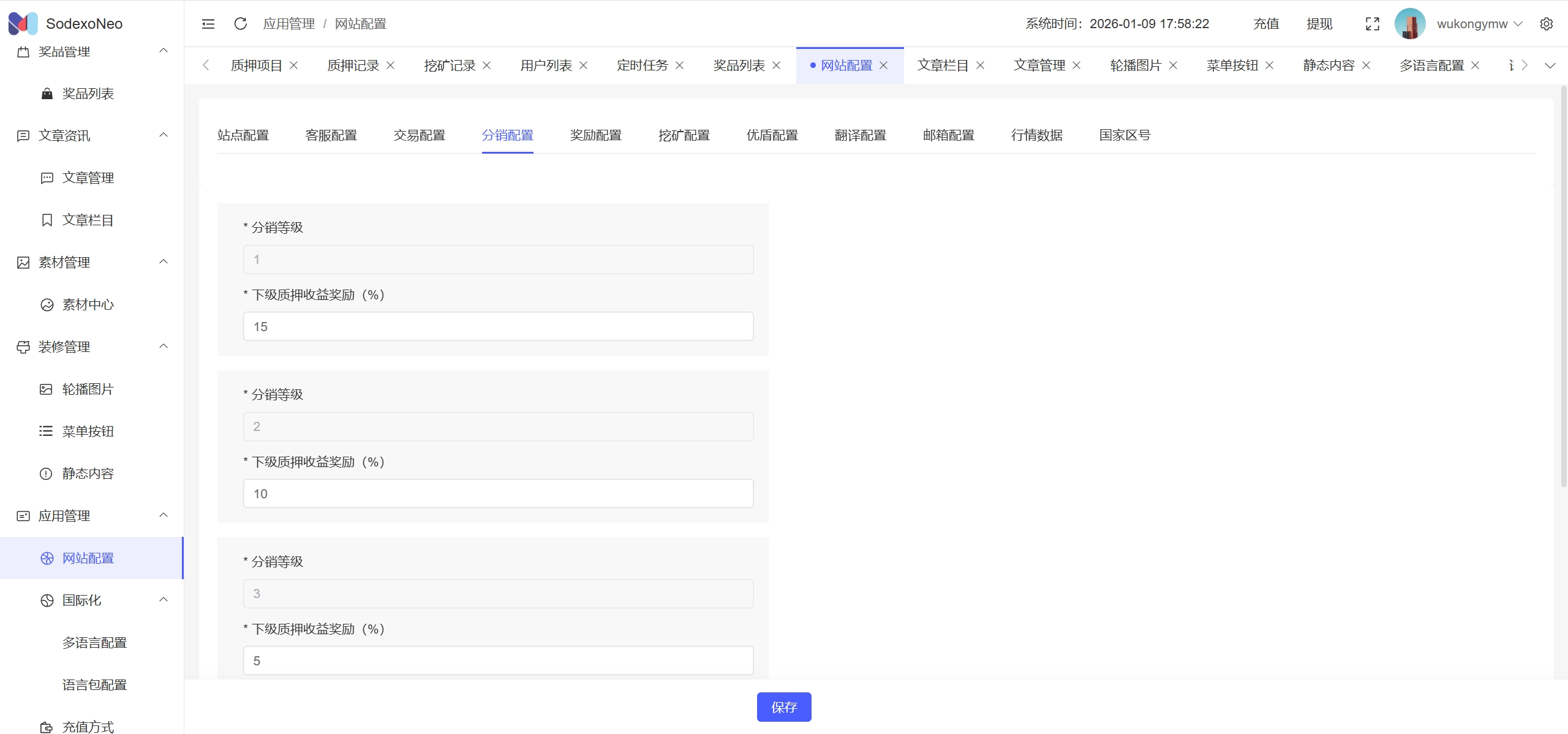Click the page refresh icon
This screenshot has width=1568, height=734.
[x=240, y=24]
